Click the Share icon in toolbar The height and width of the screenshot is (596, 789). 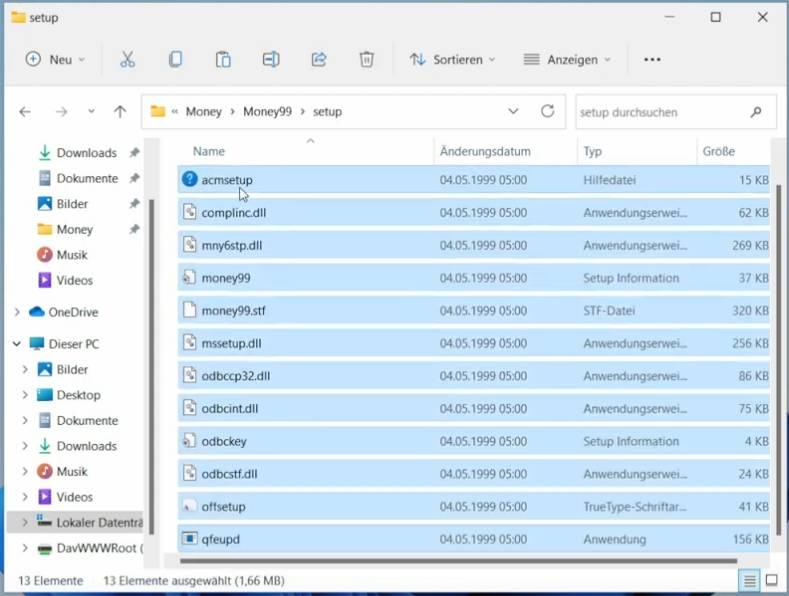[x=319, y=59]
